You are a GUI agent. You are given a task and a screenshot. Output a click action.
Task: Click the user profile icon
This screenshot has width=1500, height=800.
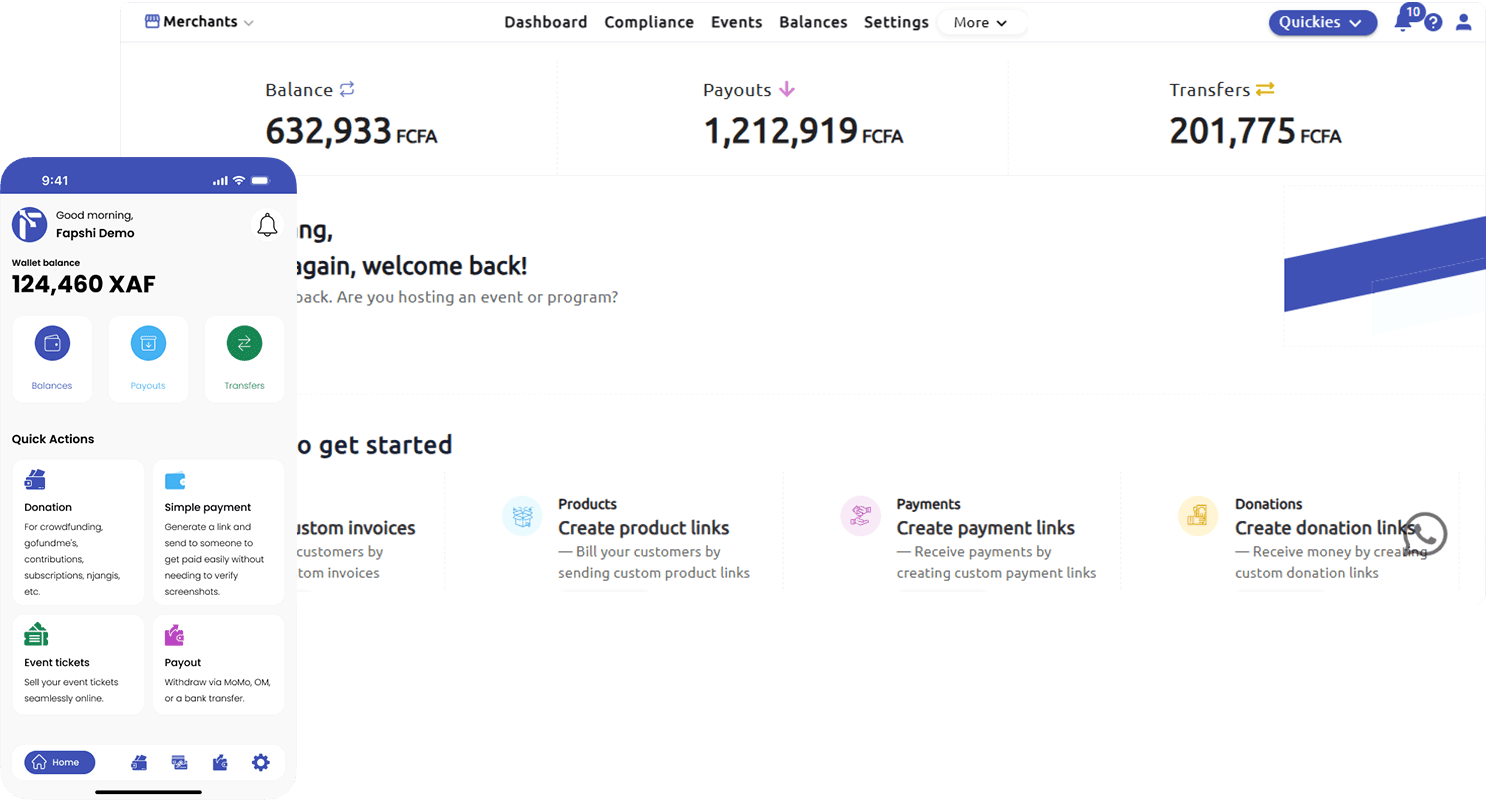pyautogui.click(x=1464, y=22)
